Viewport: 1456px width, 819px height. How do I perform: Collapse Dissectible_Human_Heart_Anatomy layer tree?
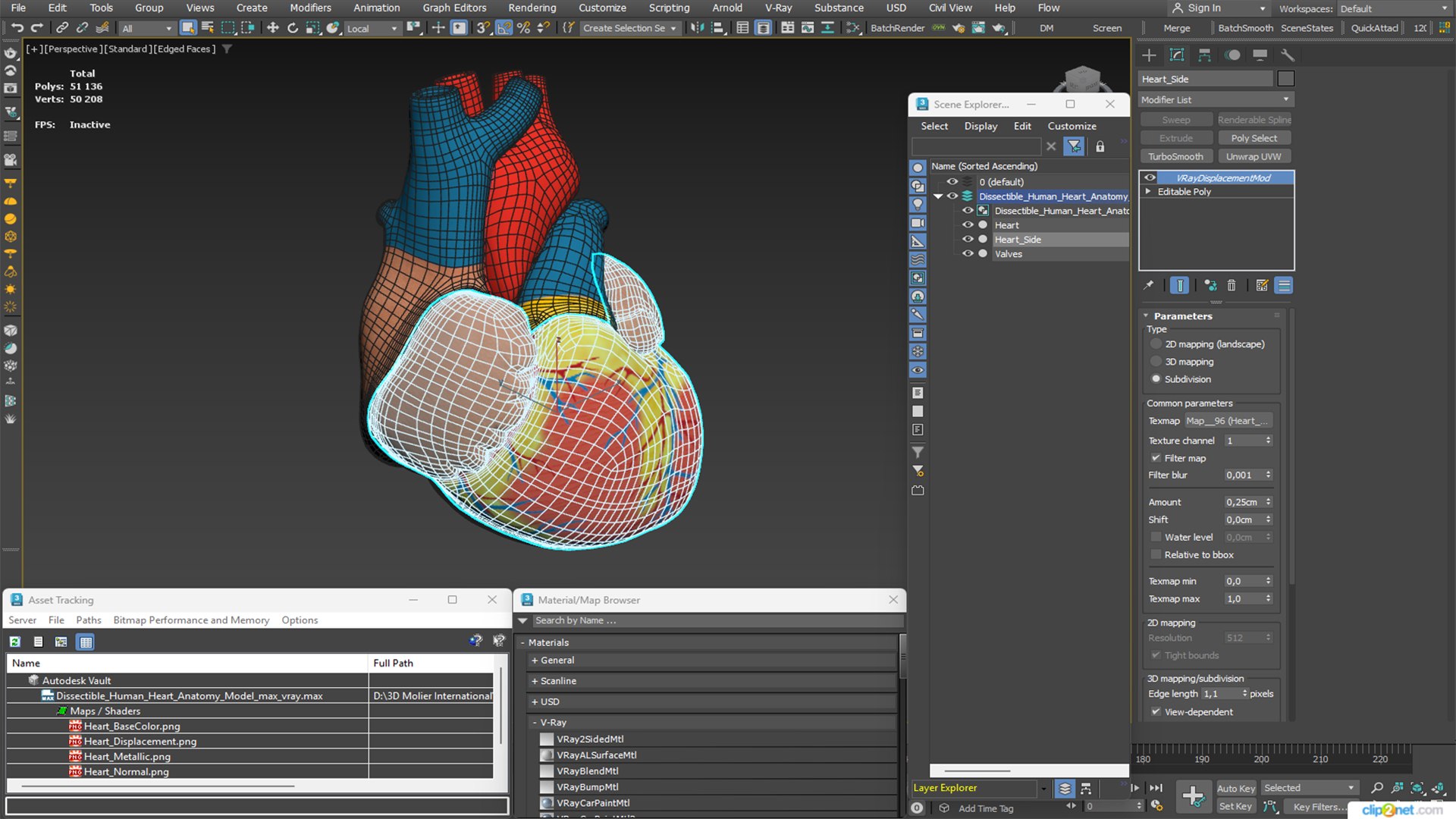click(938, 196)
